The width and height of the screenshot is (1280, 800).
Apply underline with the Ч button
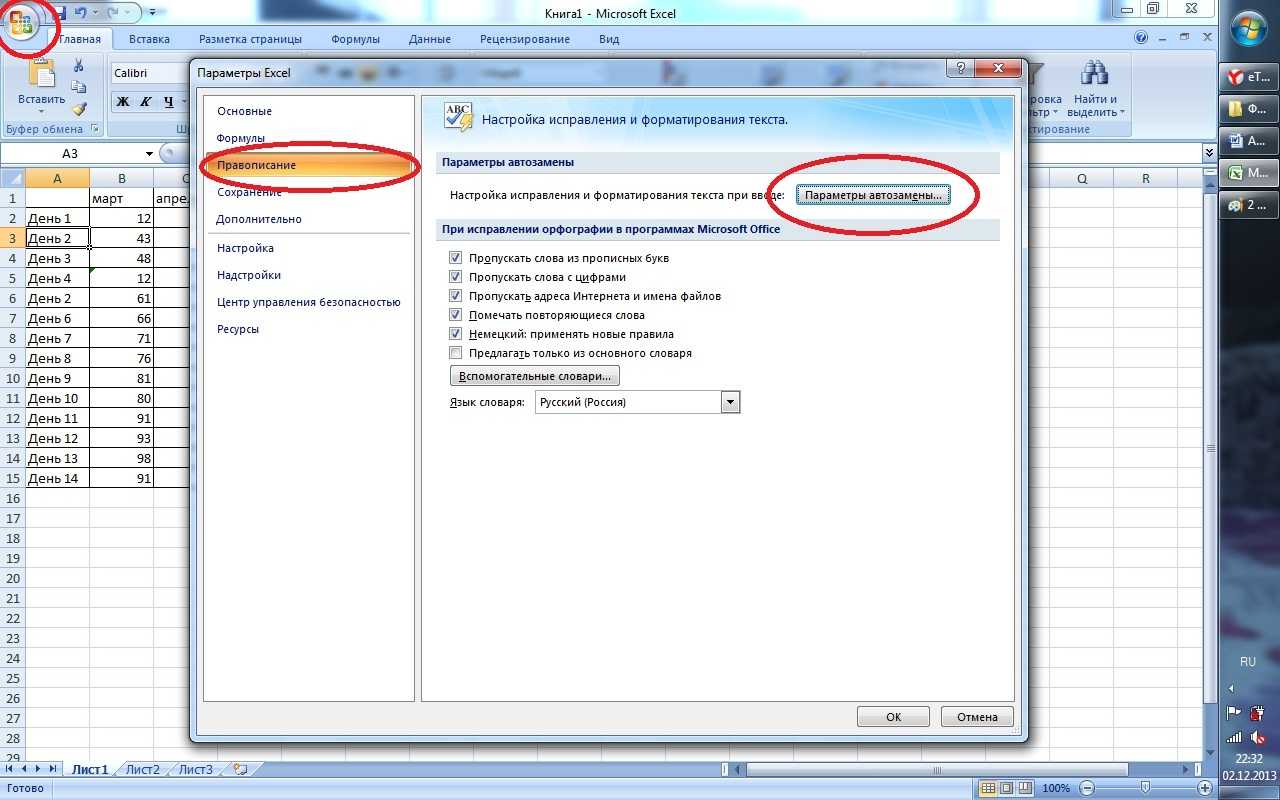pos(167,101)
